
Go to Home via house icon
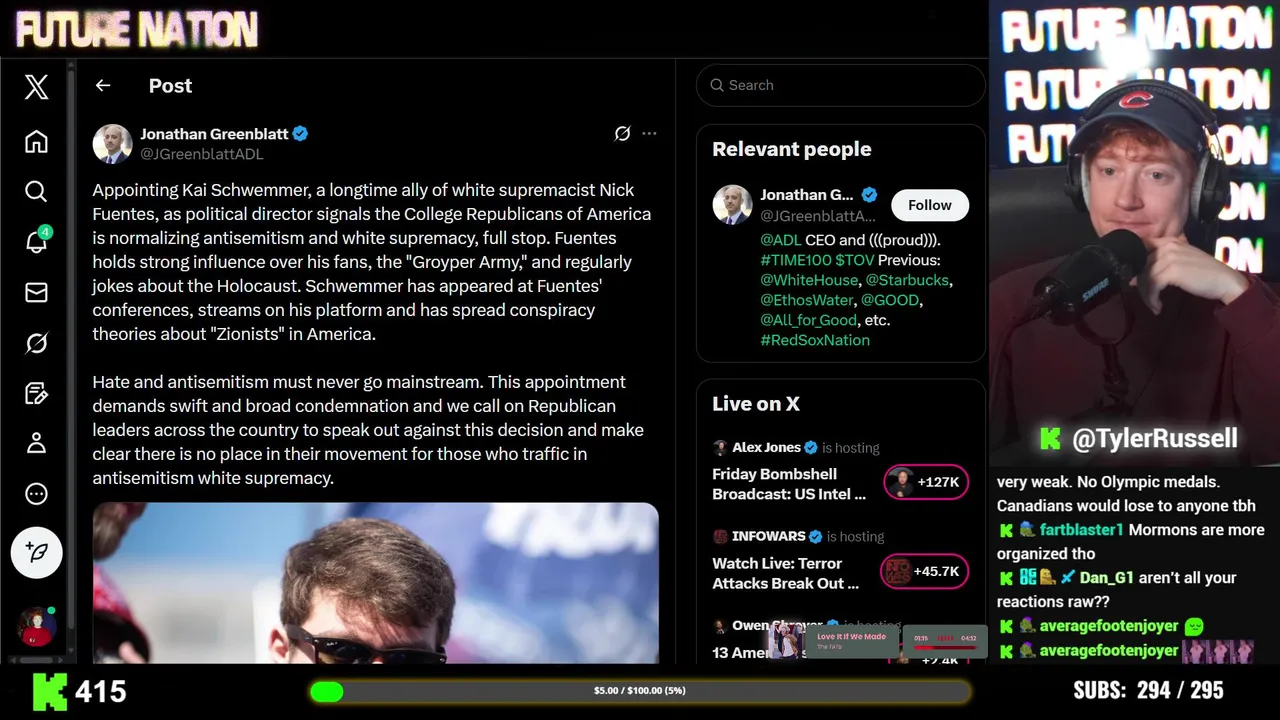pyautogui.click(x=36, y=141)
